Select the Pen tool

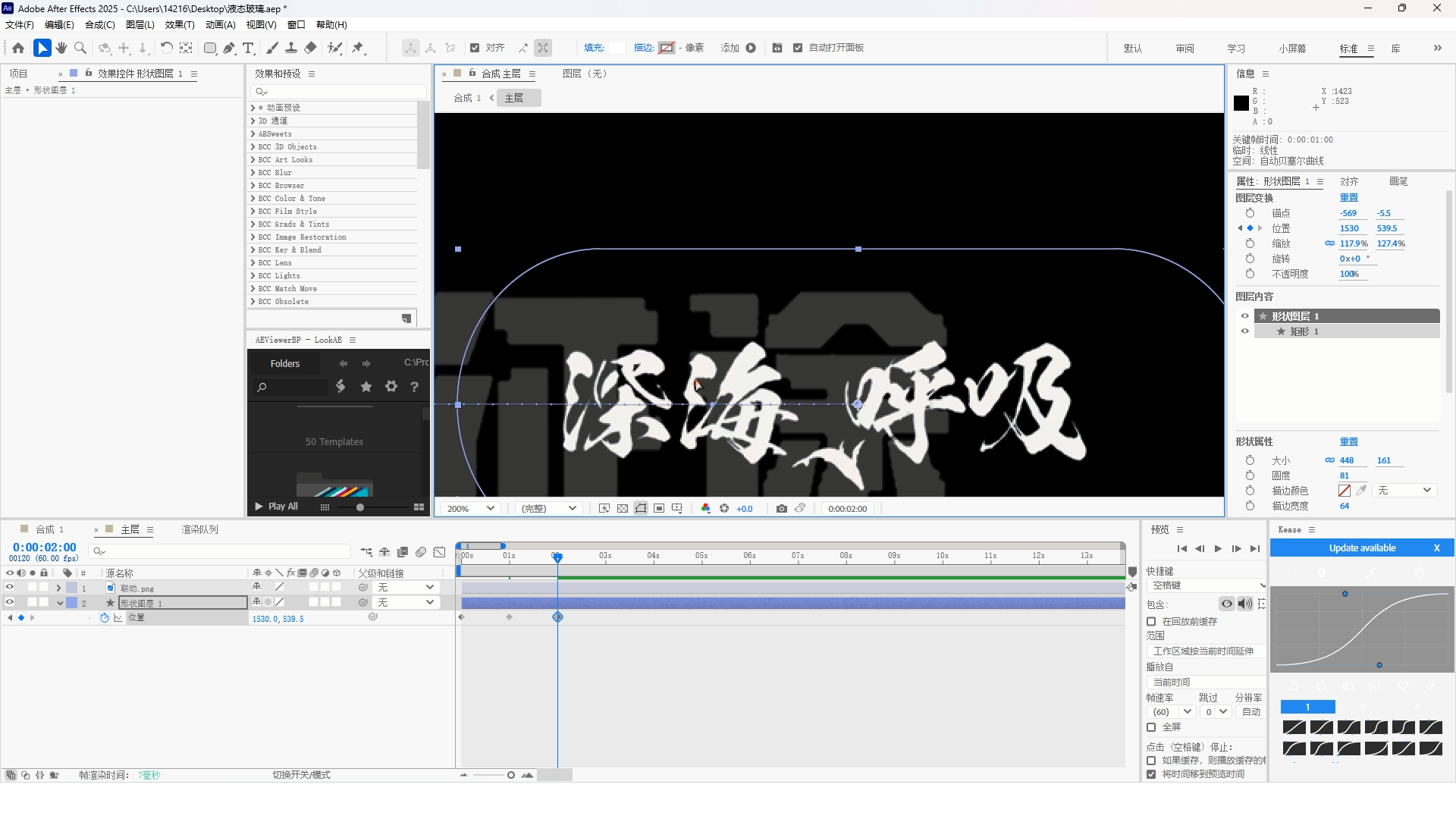pyautogui.click(x=229, y=48)
